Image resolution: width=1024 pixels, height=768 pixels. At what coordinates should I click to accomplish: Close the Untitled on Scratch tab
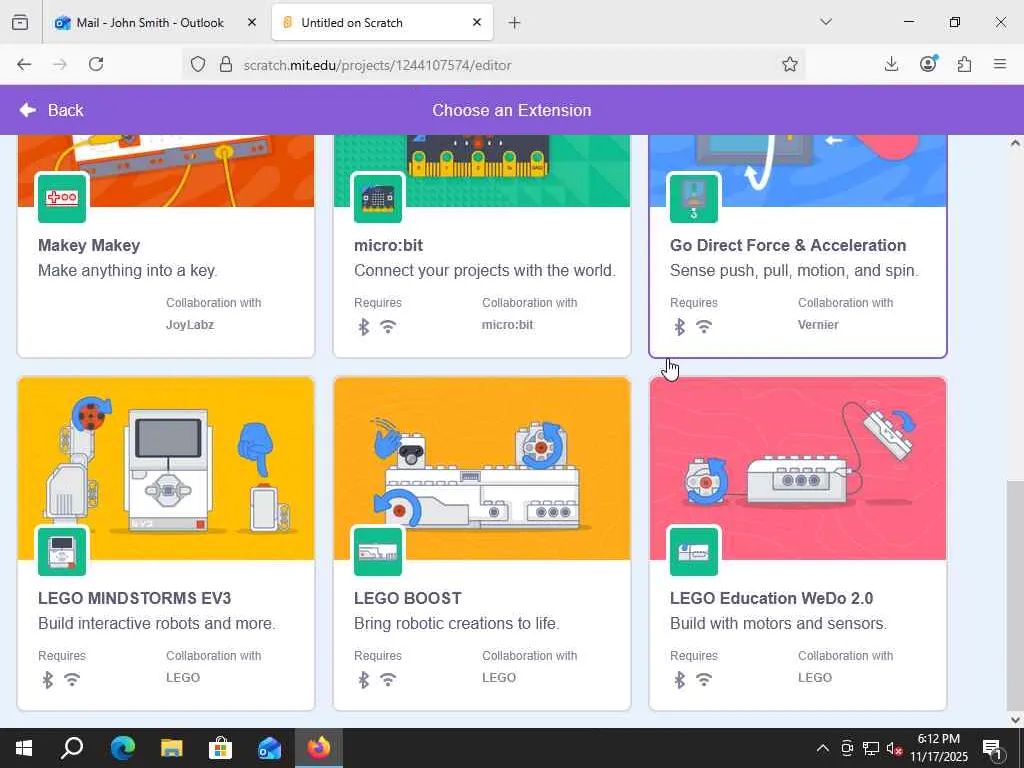pos(477,22)
